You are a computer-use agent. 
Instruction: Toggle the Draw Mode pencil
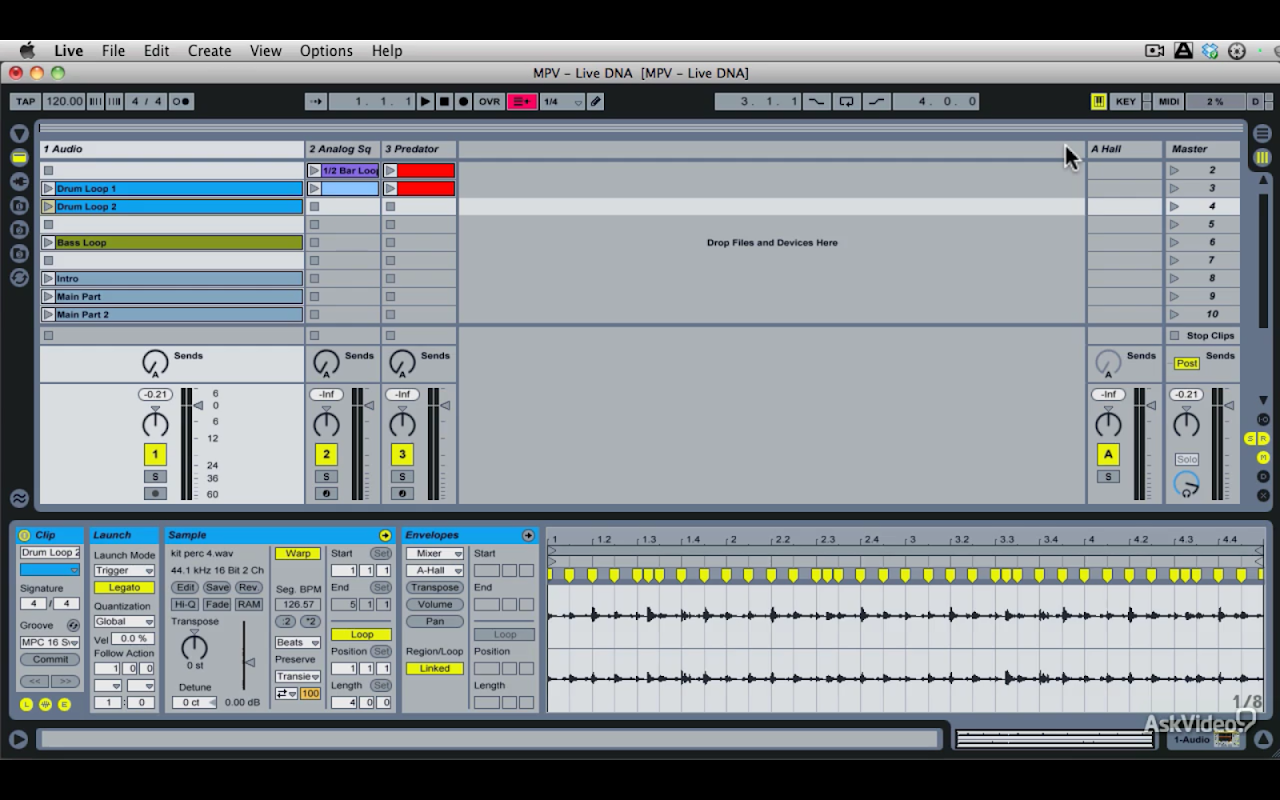(x=596, y=101)
